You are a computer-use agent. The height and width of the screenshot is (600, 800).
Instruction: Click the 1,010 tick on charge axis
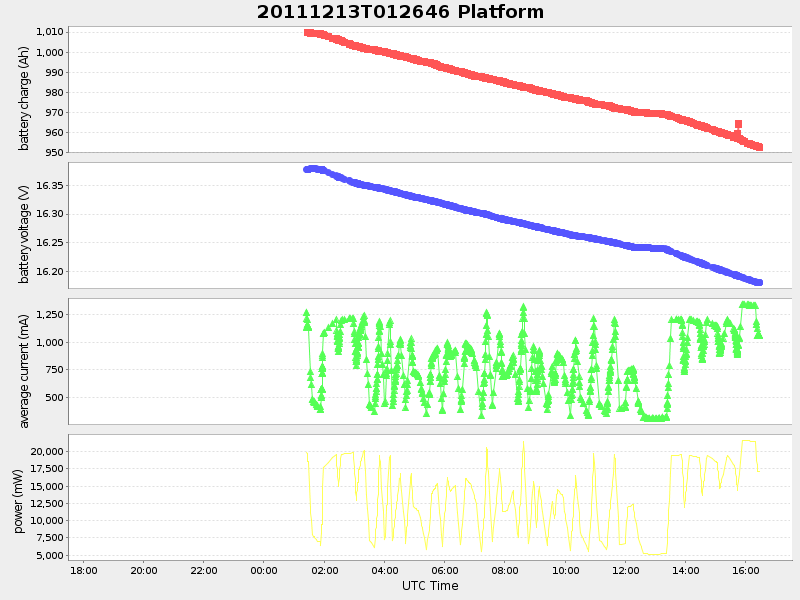[51, 30]
